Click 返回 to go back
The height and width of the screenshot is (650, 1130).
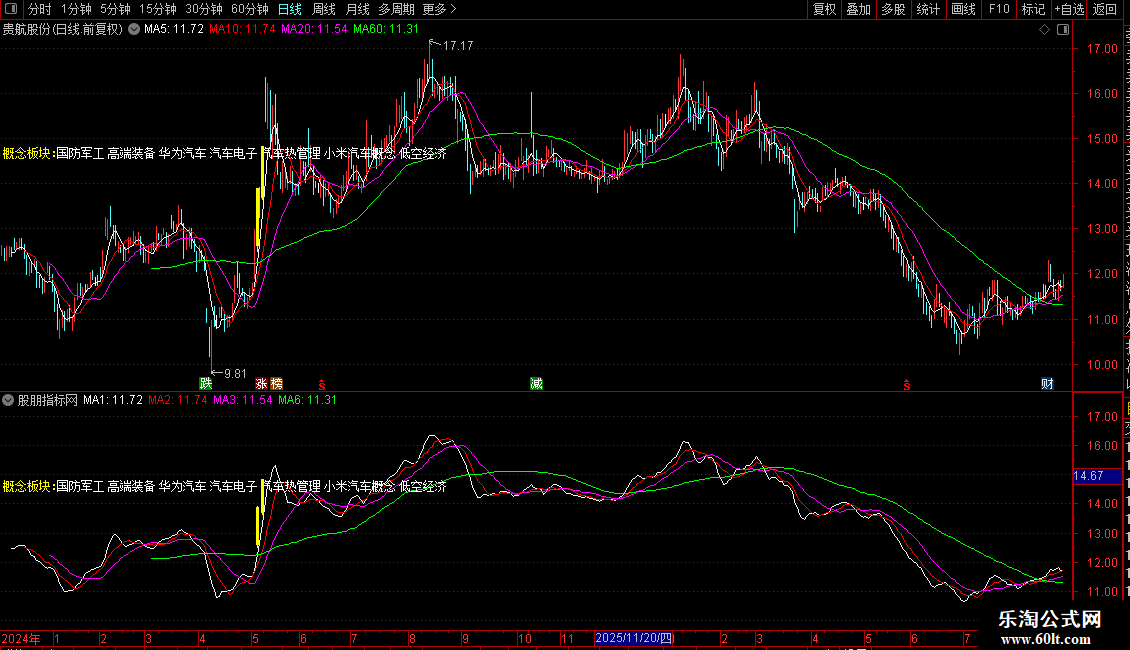1105,9
